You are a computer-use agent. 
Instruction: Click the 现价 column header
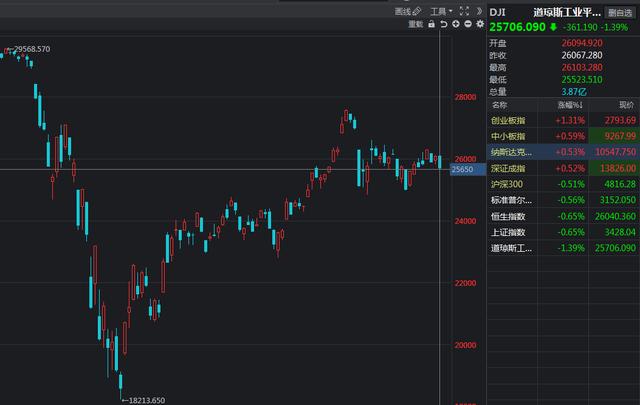(626, 104)
